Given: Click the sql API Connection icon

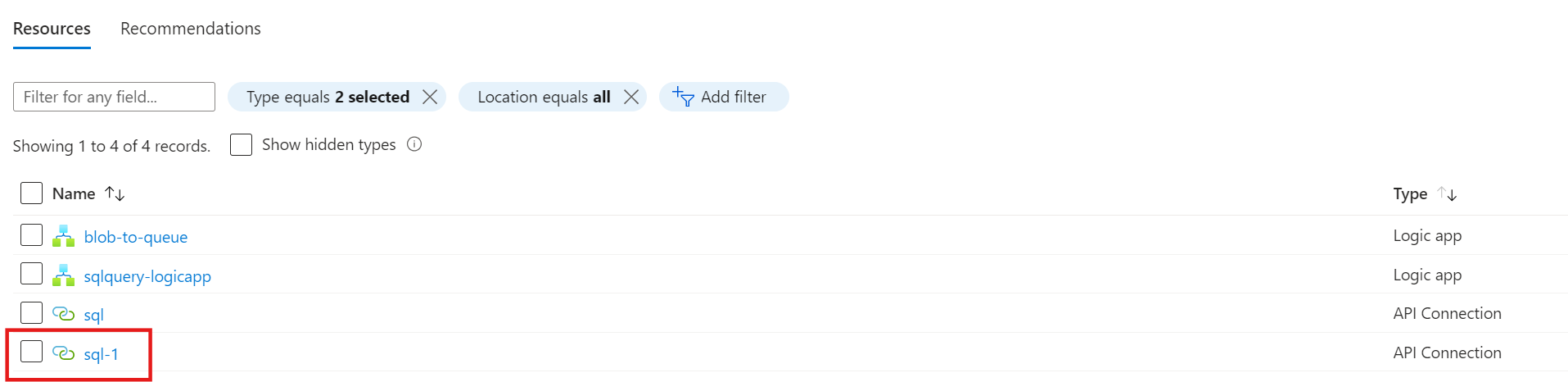Looking at the screenshot, I should point(63,314).
